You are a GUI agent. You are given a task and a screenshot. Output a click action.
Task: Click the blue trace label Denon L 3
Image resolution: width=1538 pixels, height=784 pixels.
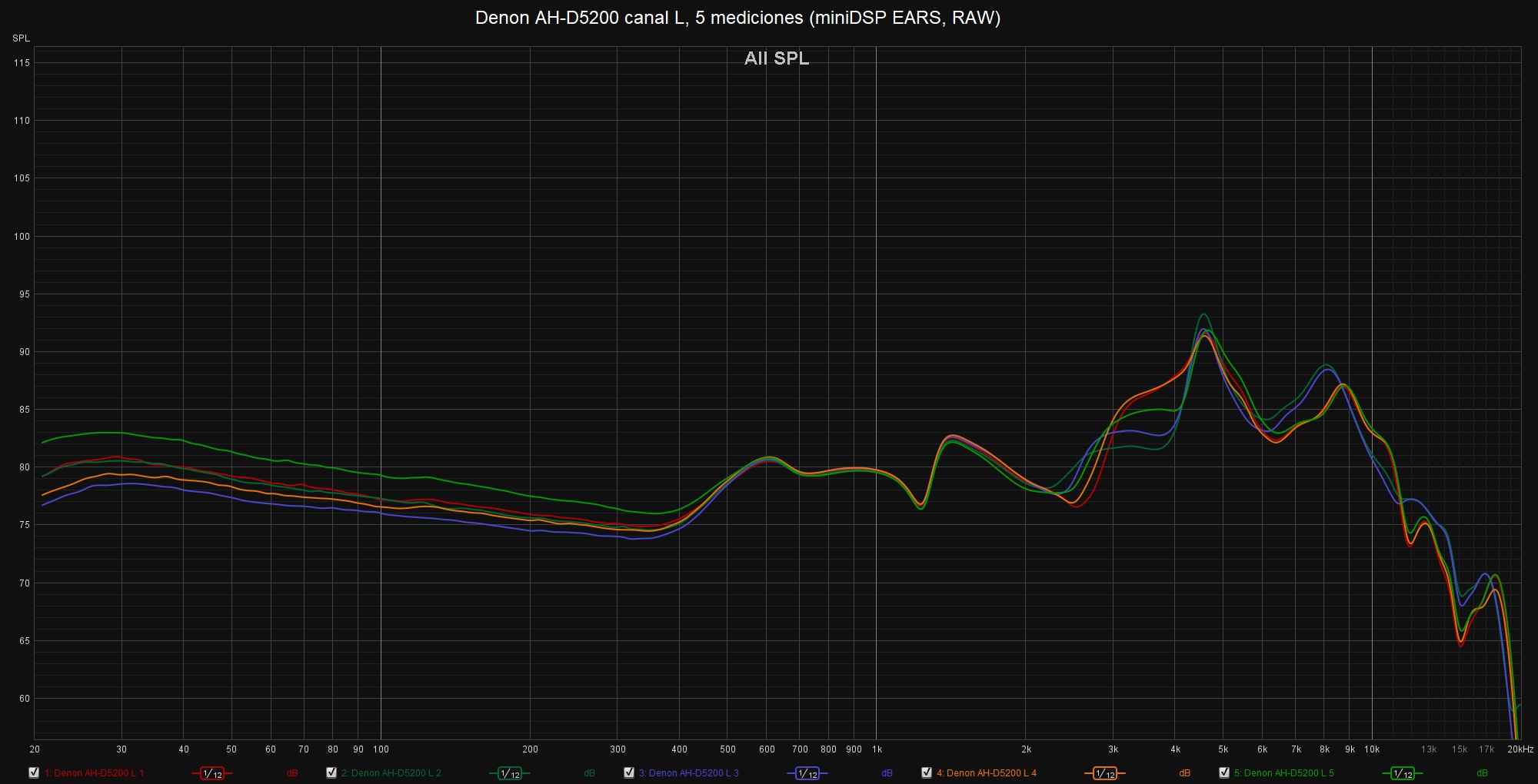[688, 773]
